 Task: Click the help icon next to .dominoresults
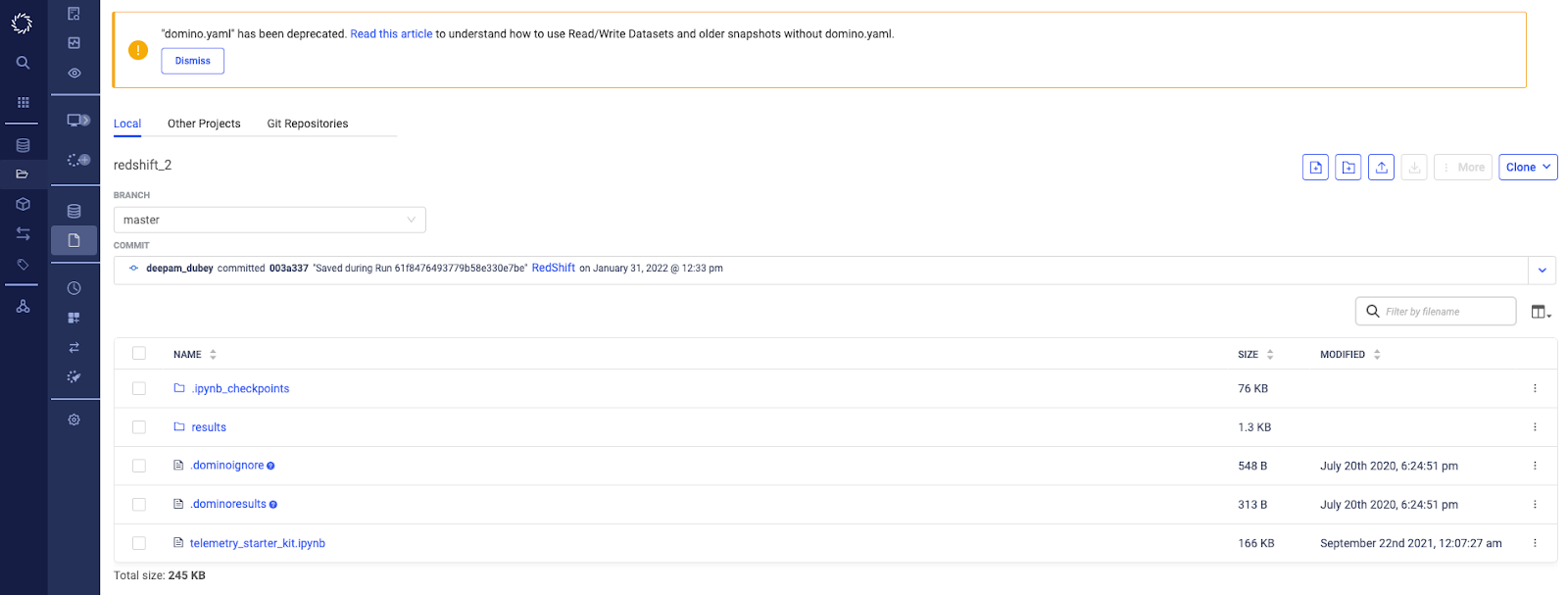coord(273,505)
